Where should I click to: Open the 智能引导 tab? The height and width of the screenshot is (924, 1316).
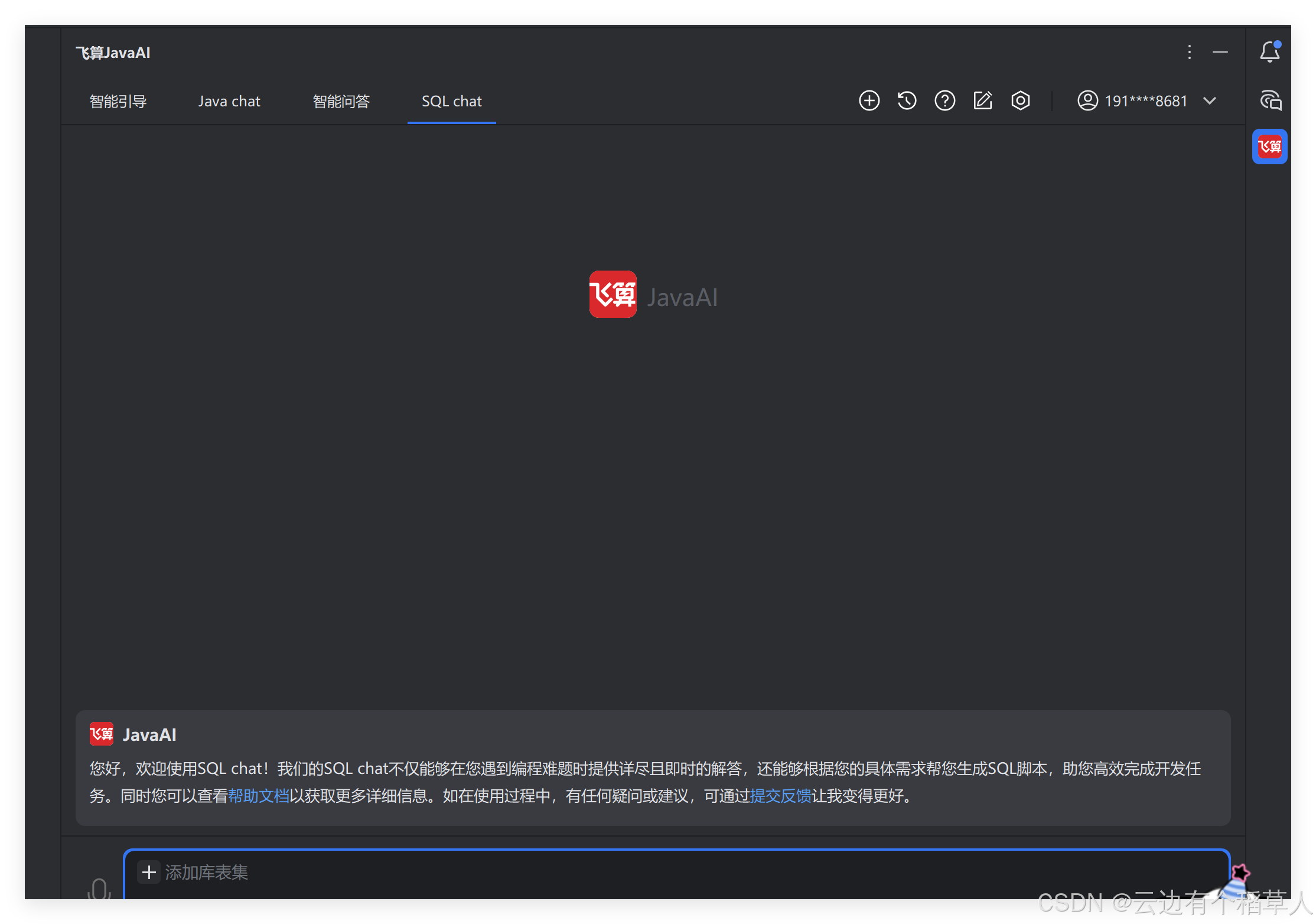click(x=118, y=101)
